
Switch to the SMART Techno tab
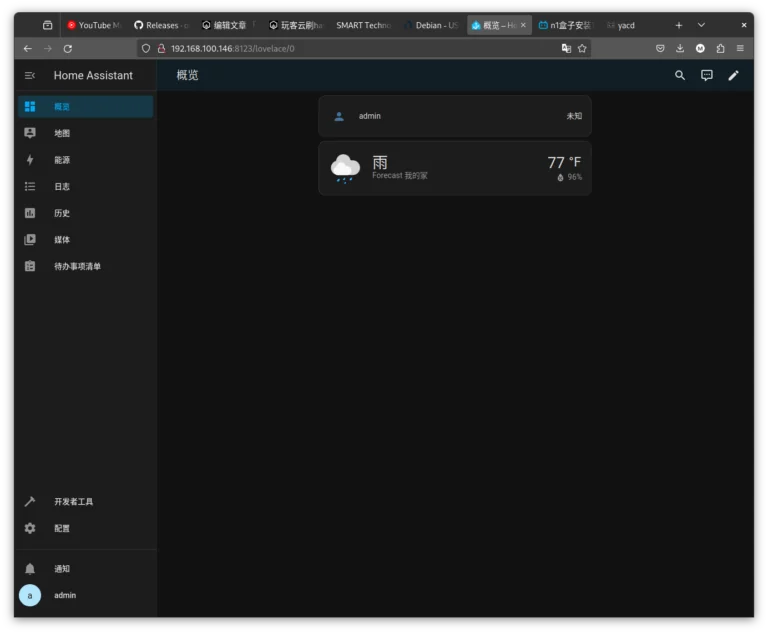[x=363, y=25]
